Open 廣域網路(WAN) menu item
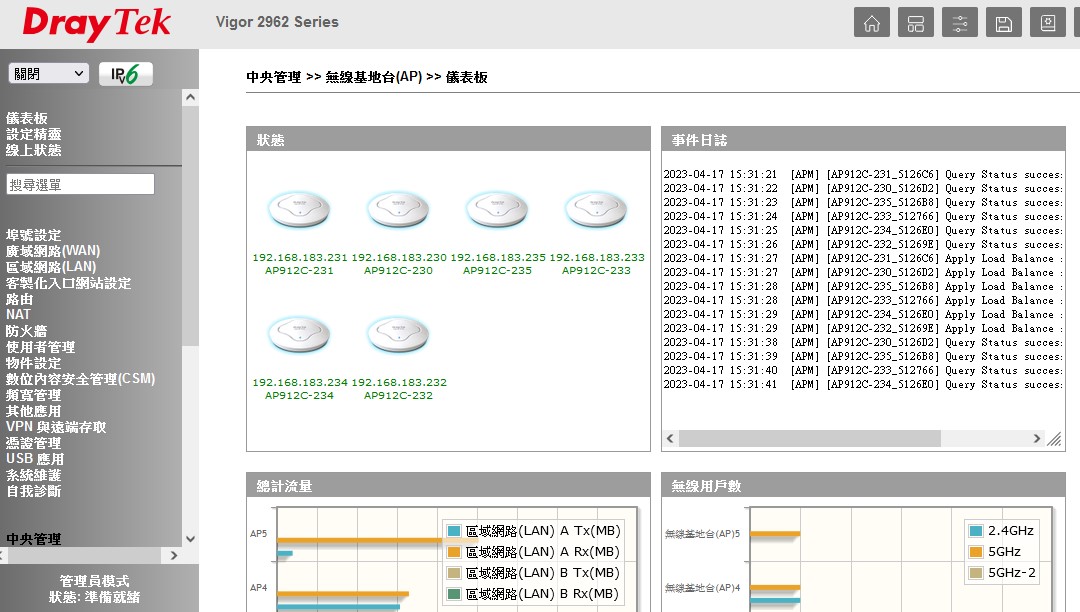Image resolution: width=1080 pixels, height=612 pixels. [x=53, y=251]
